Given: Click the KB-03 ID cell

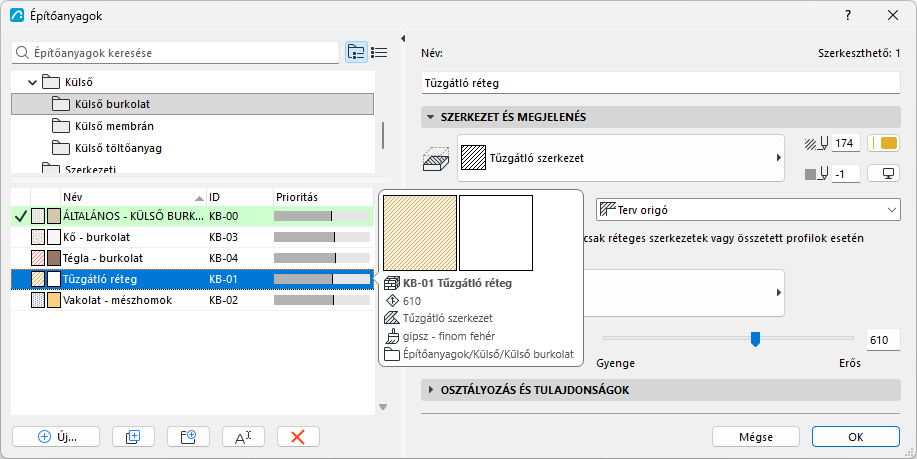Looking at the screenshot, I should coord(223,237).
